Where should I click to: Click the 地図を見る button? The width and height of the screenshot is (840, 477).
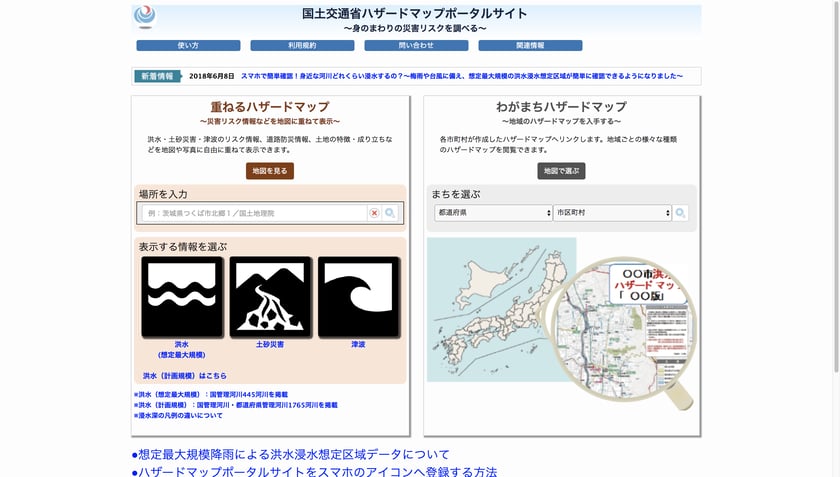tap(270, 171)
